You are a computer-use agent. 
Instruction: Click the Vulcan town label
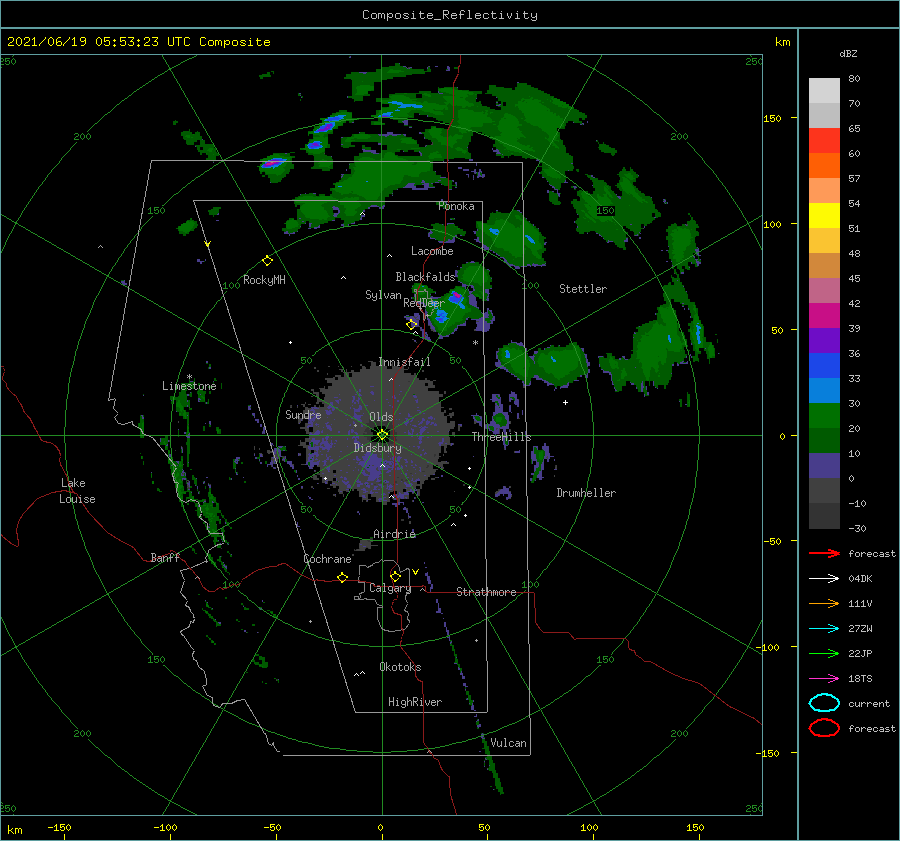[x=508, y=743]
